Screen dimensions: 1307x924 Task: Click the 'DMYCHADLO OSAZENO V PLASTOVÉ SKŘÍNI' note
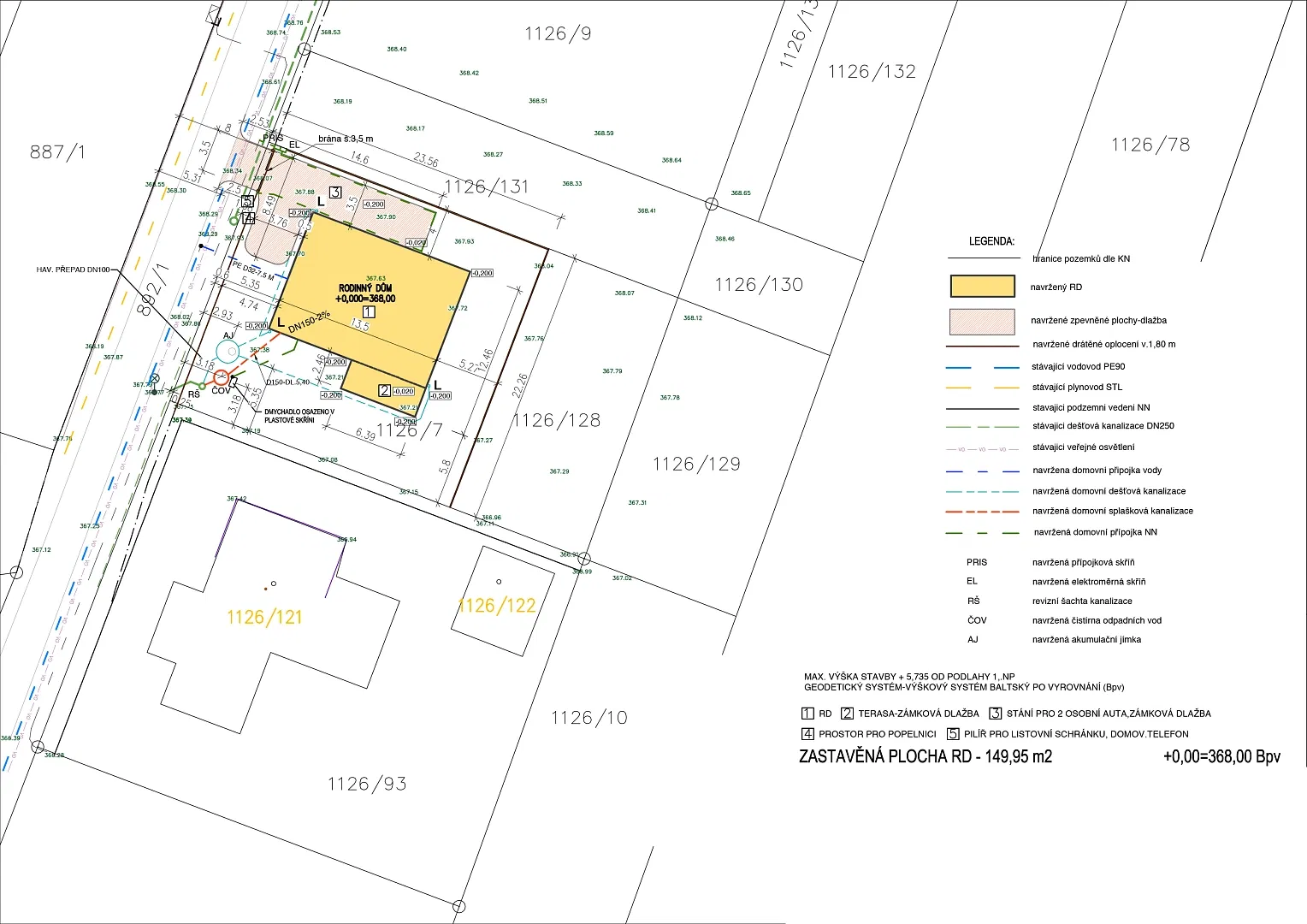point(299,416)
